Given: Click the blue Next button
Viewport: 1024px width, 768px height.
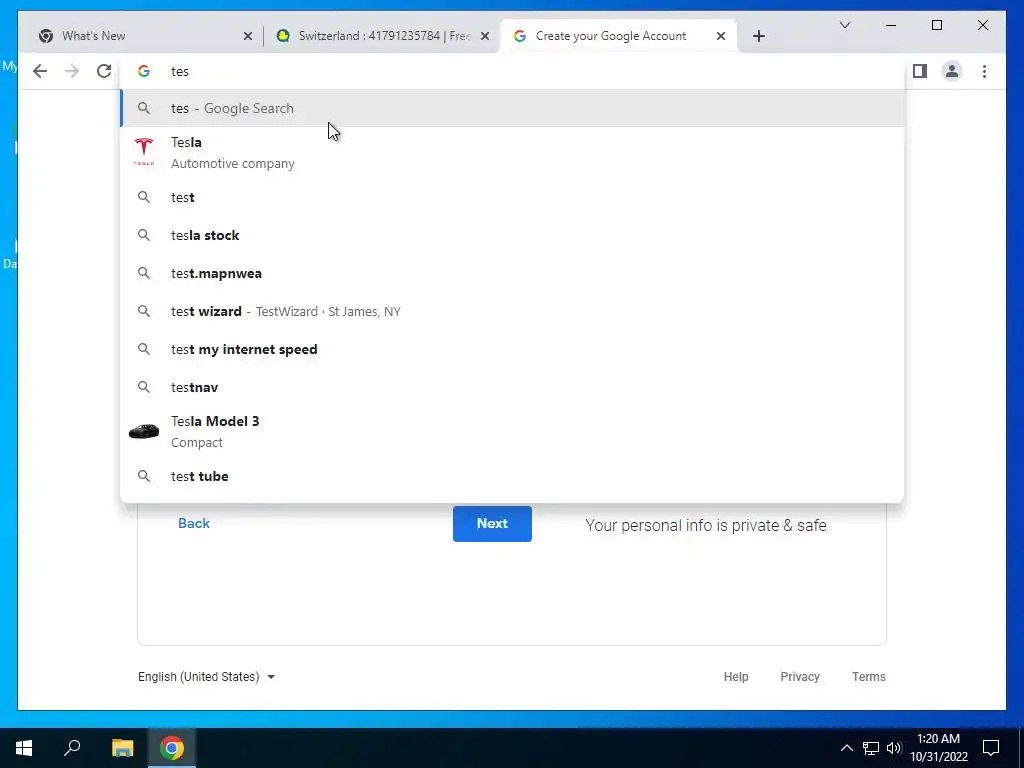Looking at the screenshot, I should point(492,524).
